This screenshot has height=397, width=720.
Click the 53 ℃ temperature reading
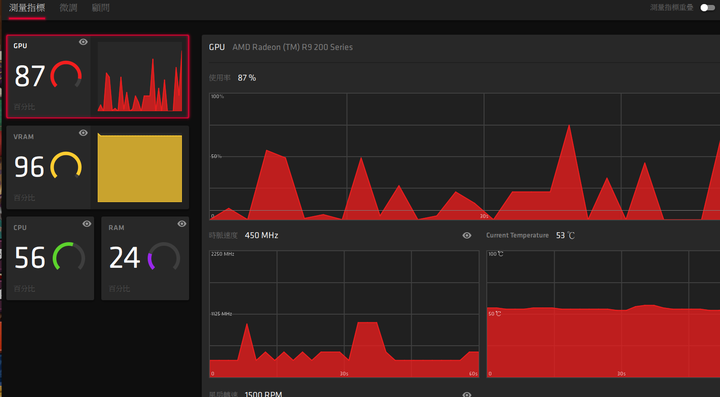tap(565, 235)
